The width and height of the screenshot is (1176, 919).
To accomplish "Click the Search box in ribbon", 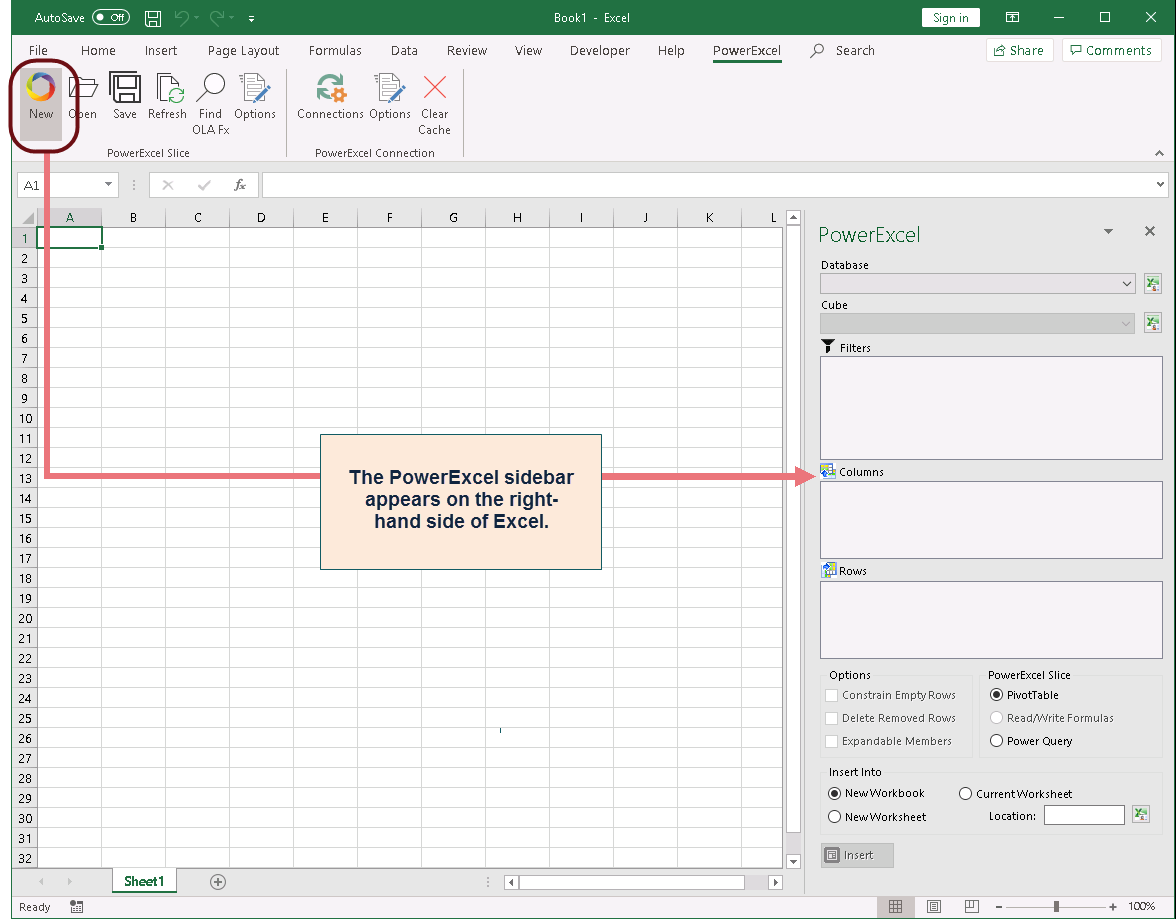I will coord(843,50).
